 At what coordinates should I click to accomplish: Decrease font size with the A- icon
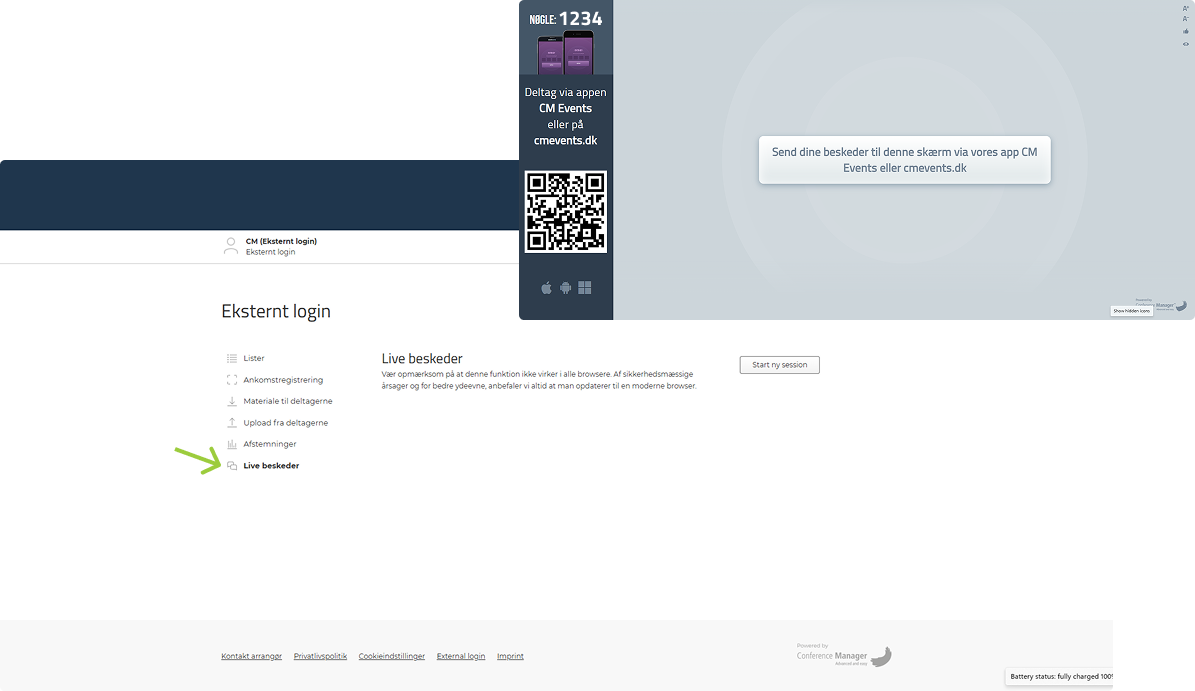1185,19
